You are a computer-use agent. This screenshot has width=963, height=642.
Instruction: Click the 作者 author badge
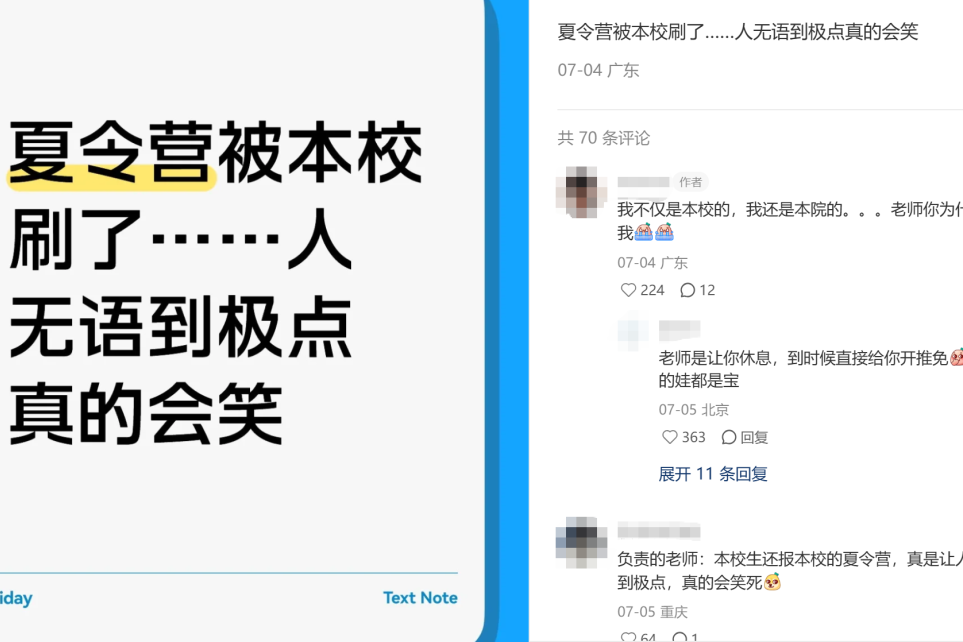point(690,182)
